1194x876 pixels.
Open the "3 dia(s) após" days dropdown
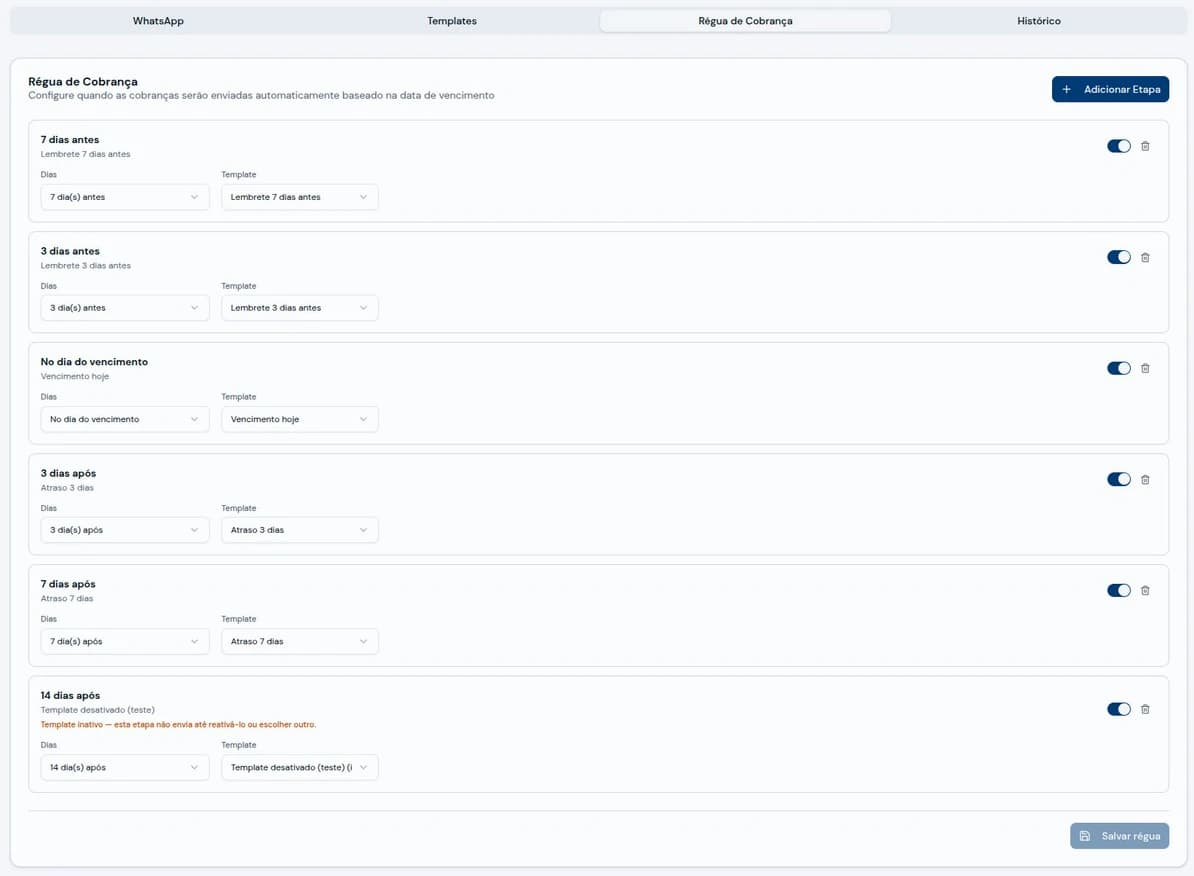125,530
